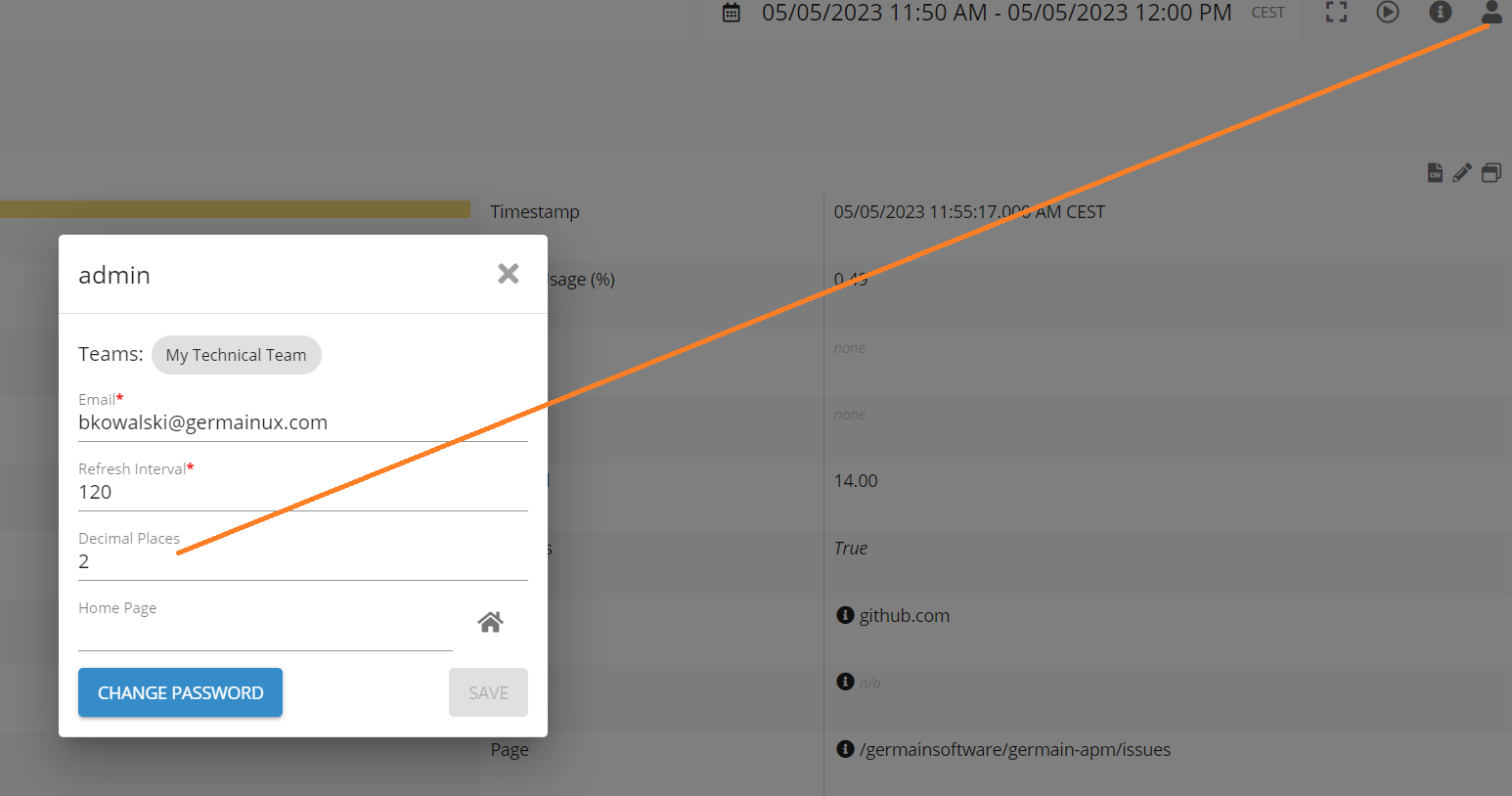The image size is (1512, 796).
Task: Close the admin dialog
Action: tap(508, 274)
